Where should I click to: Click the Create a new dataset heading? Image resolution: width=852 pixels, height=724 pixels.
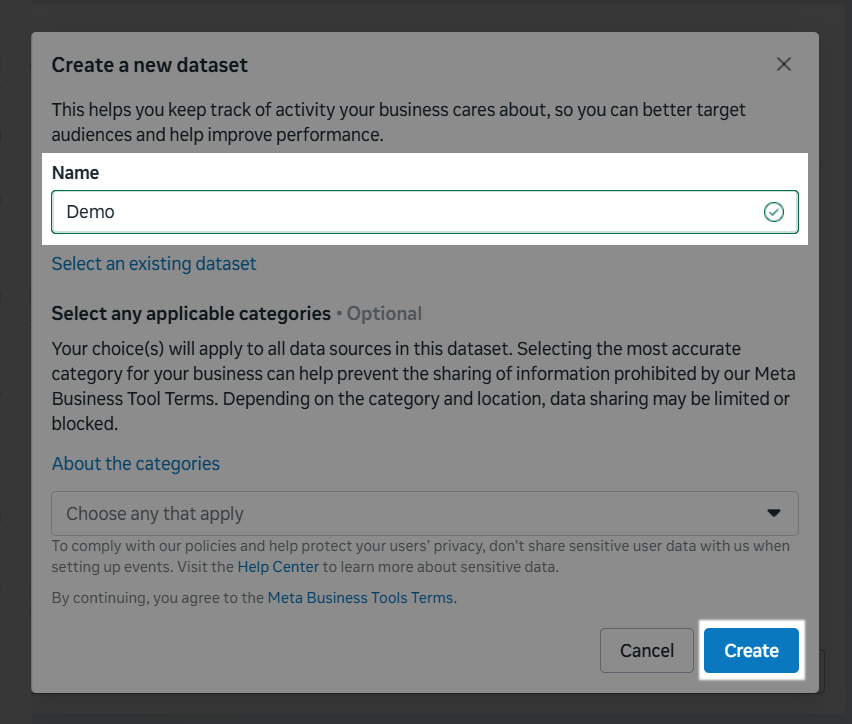coord(150,65)
